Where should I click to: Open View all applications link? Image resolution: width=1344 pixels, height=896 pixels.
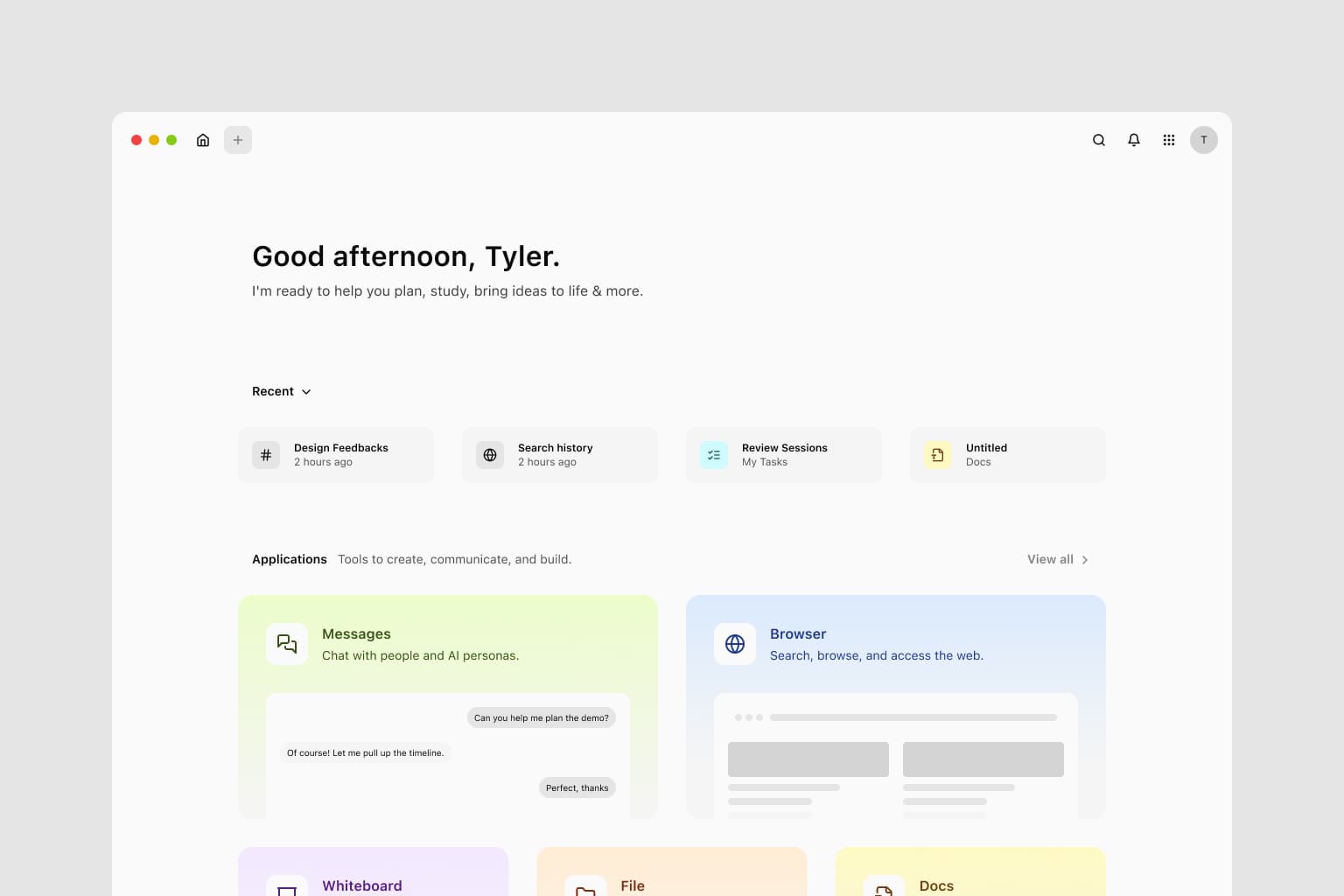(x=1050, y=559)
